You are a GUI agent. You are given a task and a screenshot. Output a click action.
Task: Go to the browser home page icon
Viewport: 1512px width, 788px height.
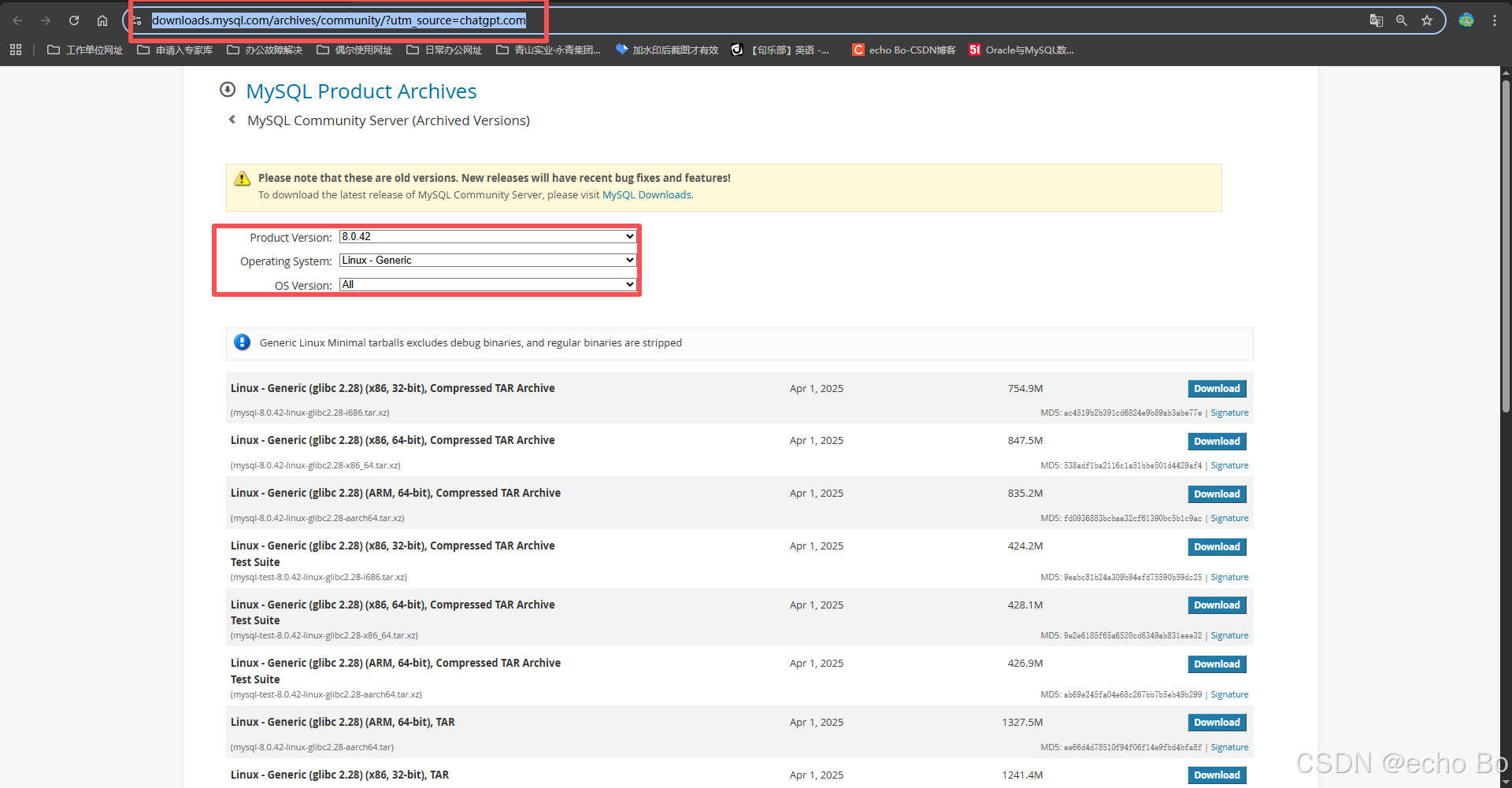click(x=102, y=20)
